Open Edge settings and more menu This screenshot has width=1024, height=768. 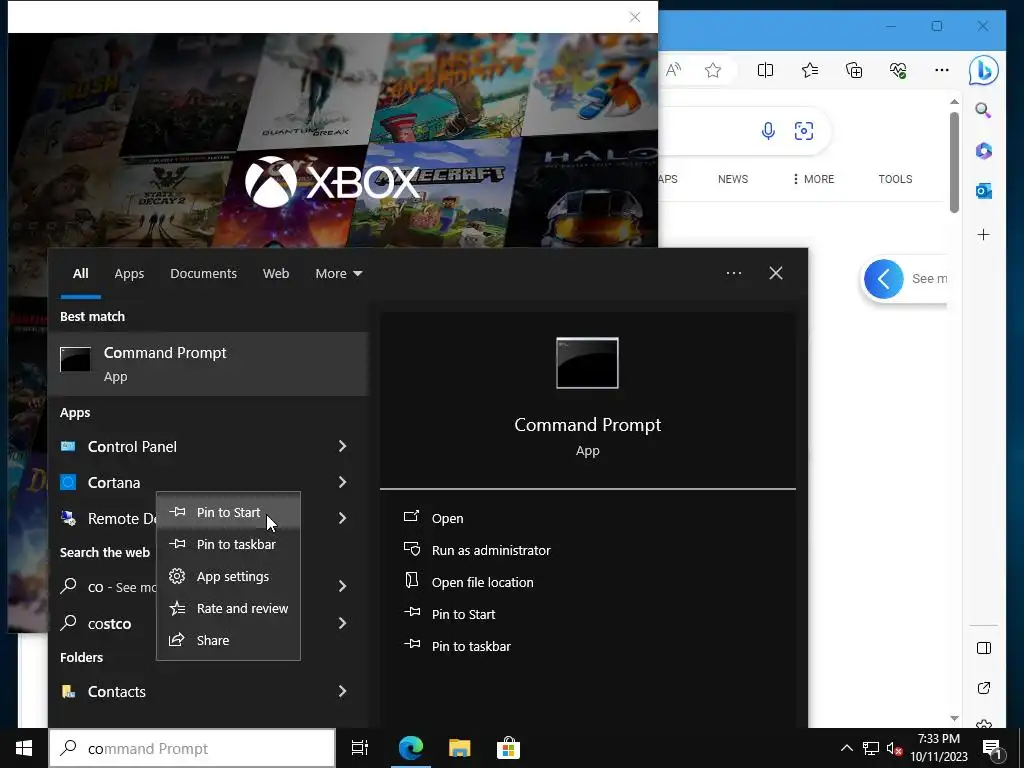tap(942, 70)
